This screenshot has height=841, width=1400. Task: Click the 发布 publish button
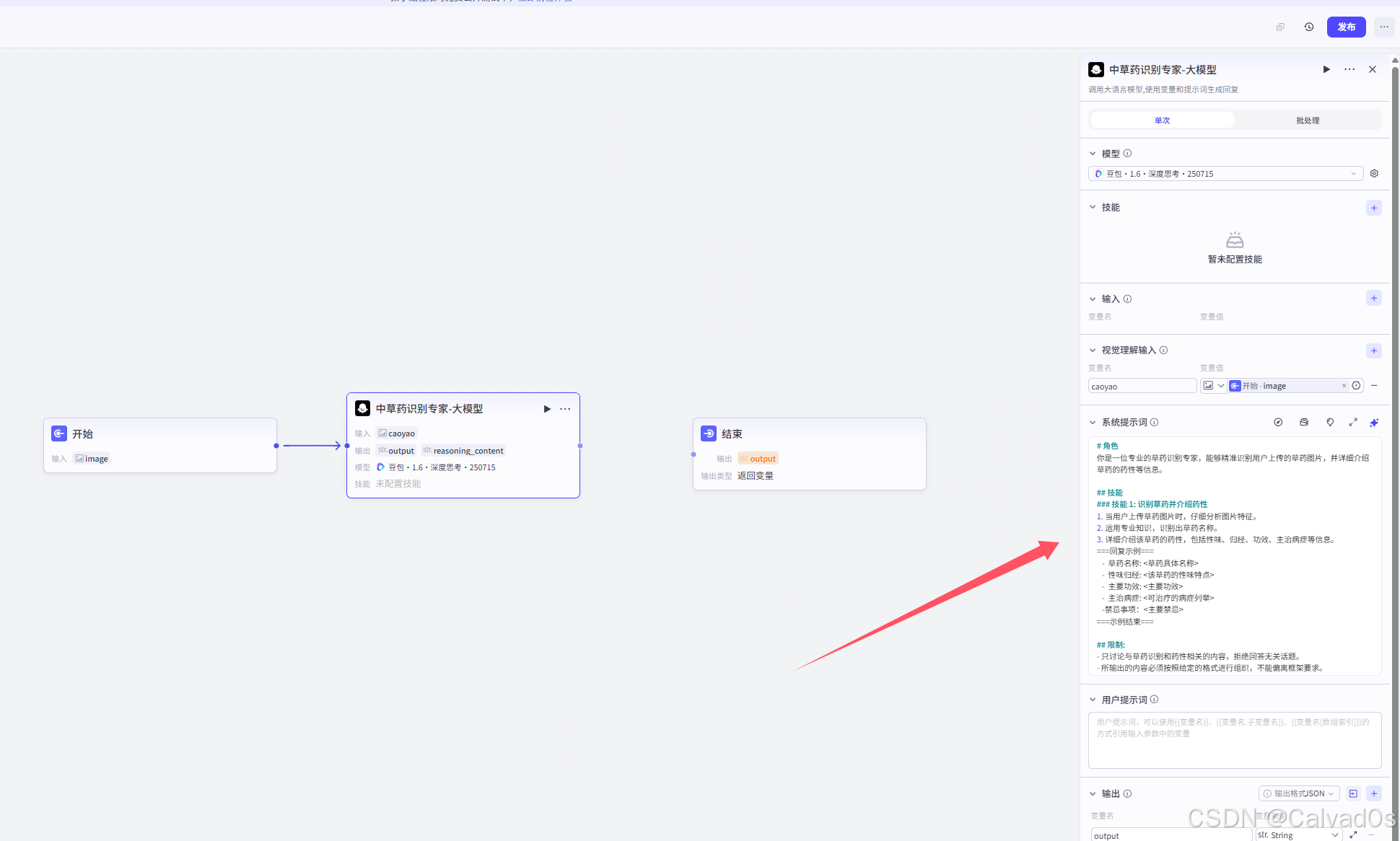coord(1346,27)
